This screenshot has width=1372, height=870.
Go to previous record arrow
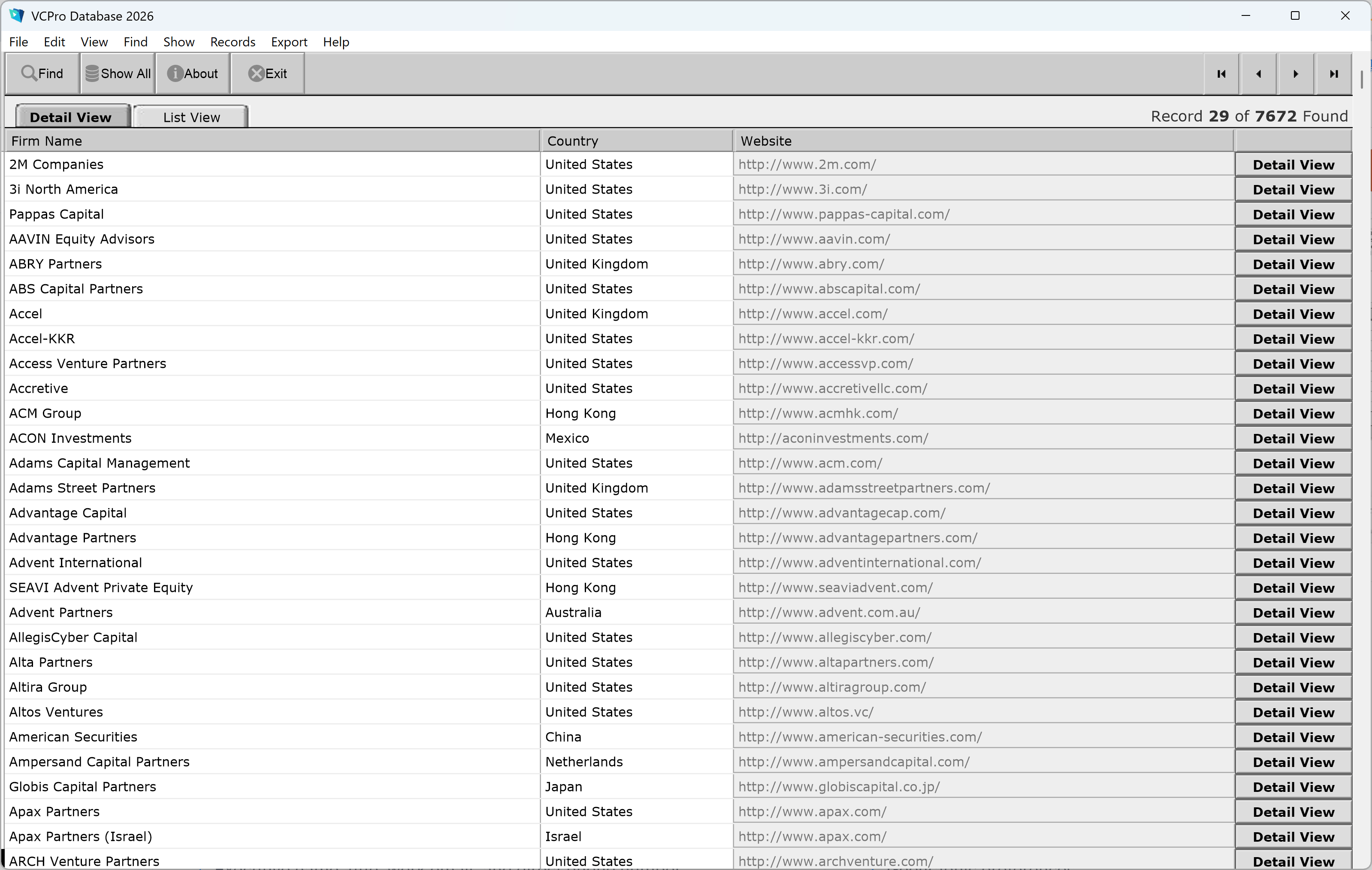[1259, 74]
